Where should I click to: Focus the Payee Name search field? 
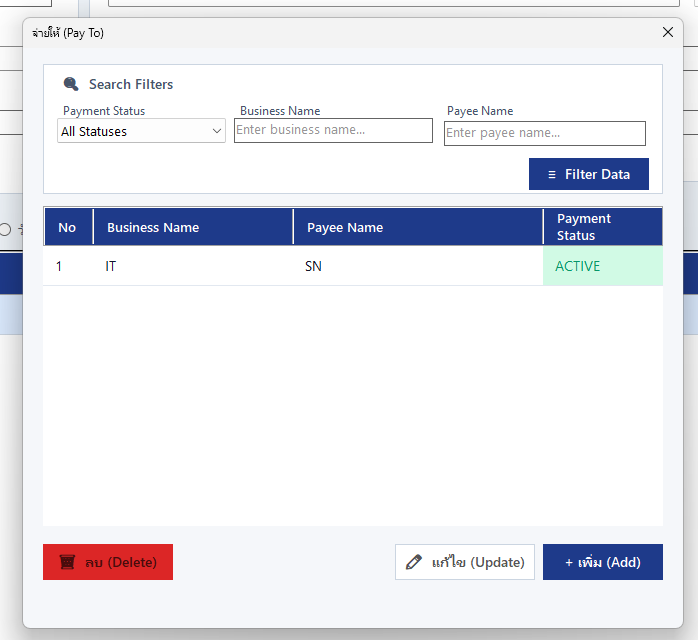pyautogui.click(x=544, y=133)
